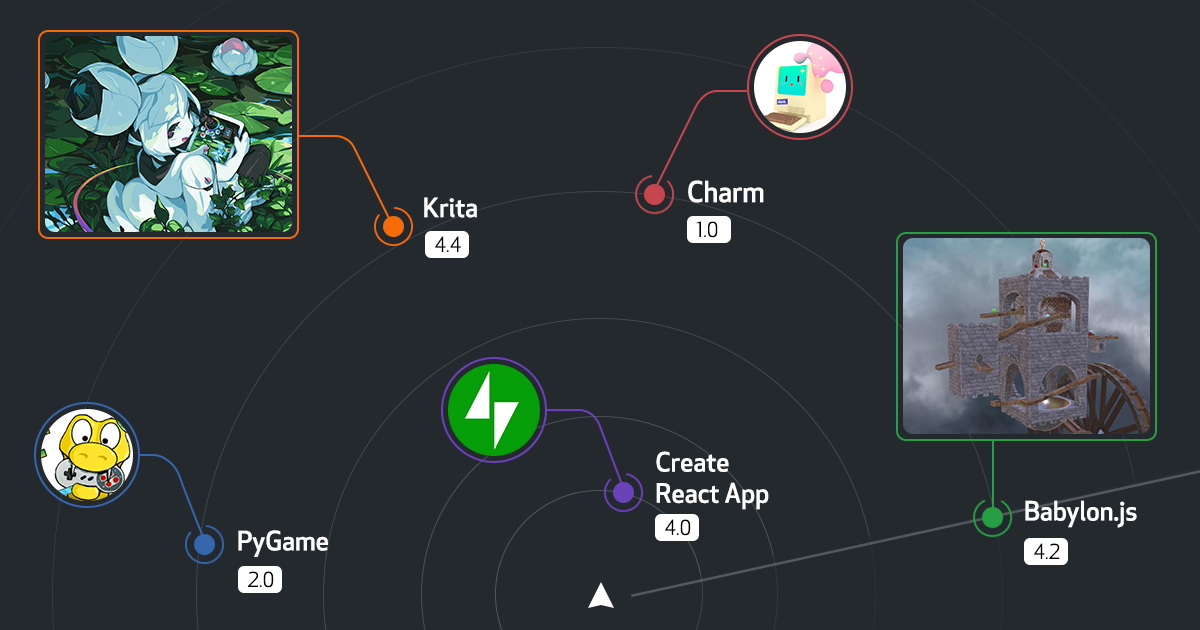Click the "4.4" version badge below Krita
The height and width of the screenshot is (630, 1200).
[x=447, y=244]
